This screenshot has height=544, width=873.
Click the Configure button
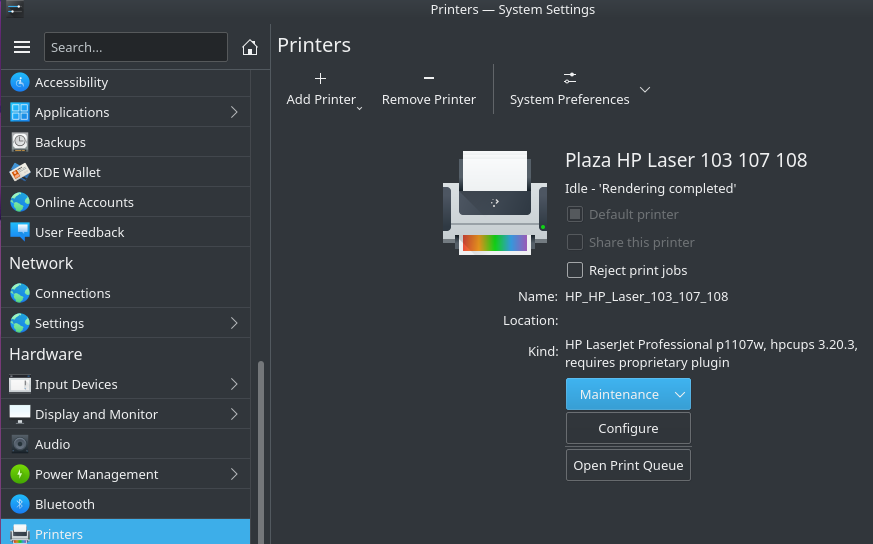(628, 428)
